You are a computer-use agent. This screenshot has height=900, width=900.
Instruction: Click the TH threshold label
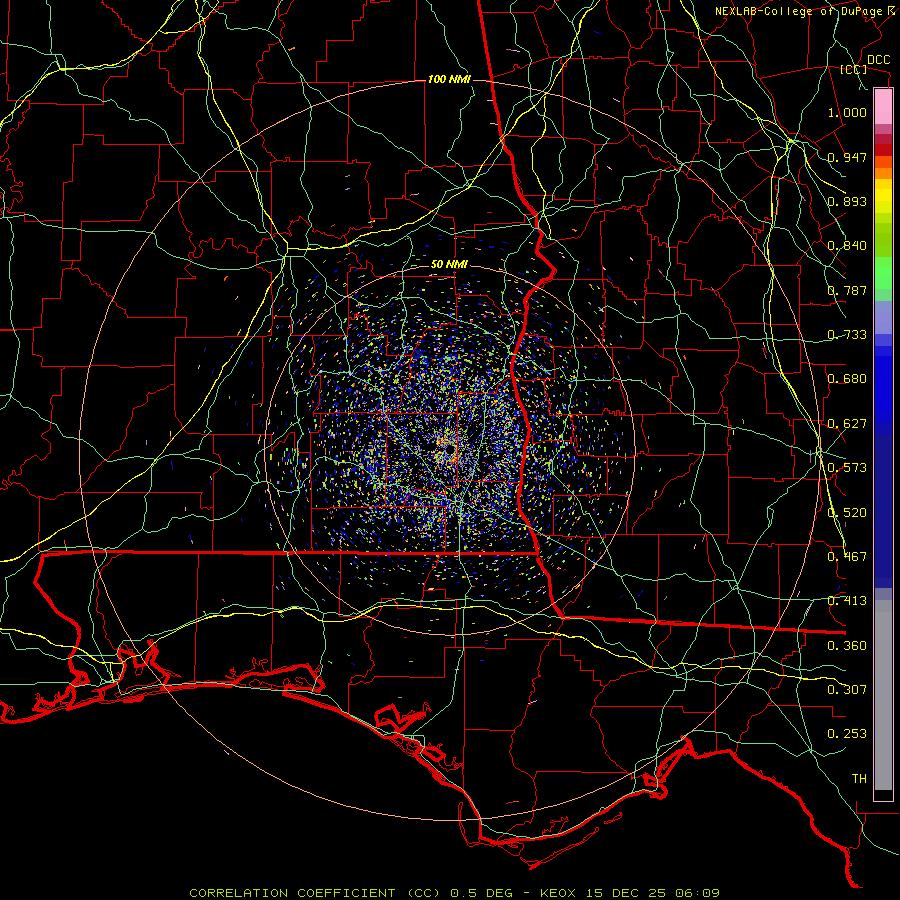(x=859, y=779)
